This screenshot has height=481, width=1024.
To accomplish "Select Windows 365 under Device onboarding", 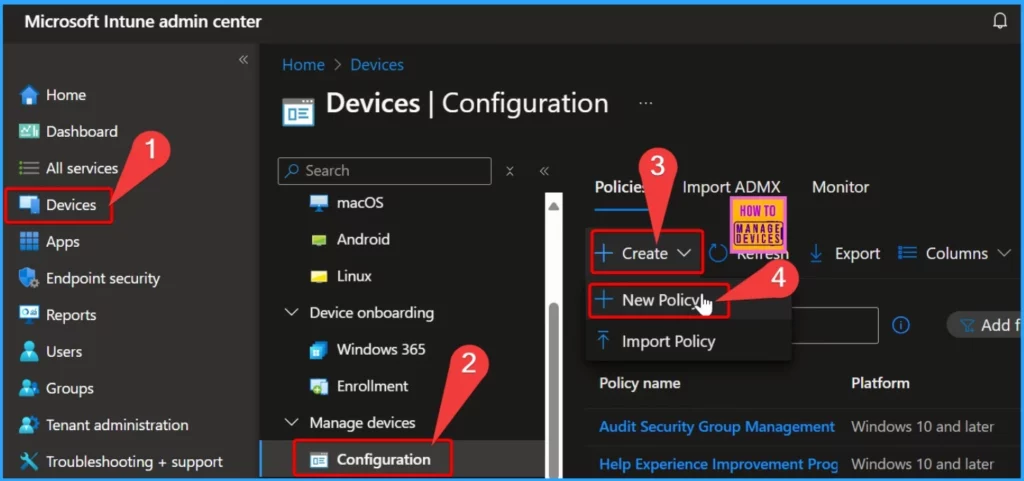I will [381, 349].
